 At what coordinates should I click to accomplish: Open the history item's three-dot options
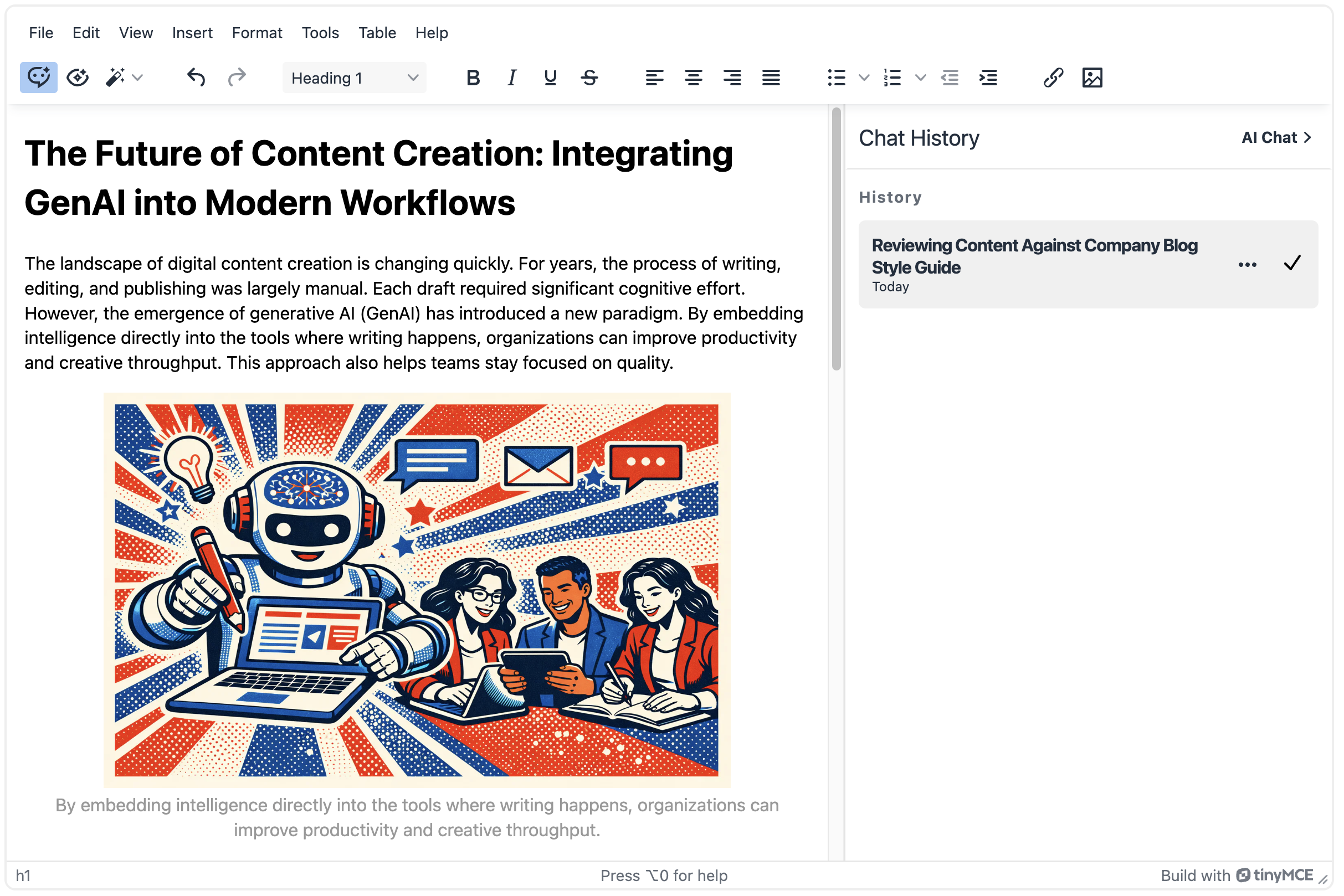(x=1248, y=265)
